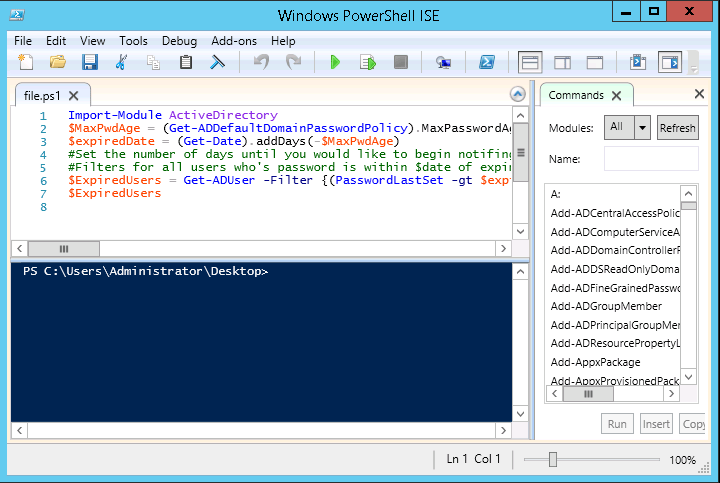Viewport: 720px width, 483px height.
Task: Click the console pane scroll down arrow
Action: tap(520, 414)
